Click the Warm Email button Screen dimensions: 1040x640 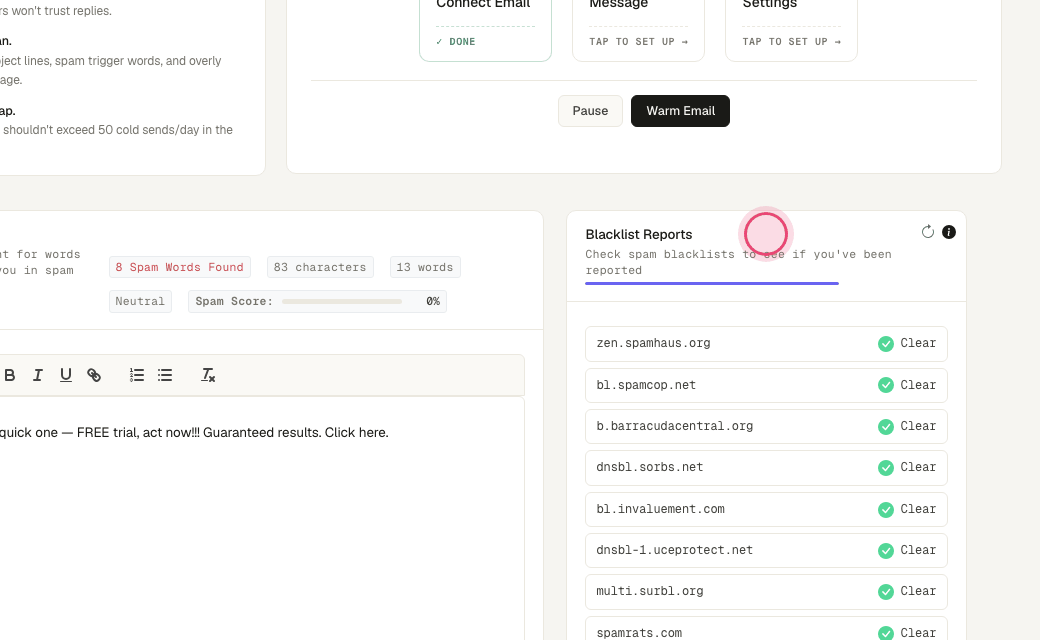point(681,111)
